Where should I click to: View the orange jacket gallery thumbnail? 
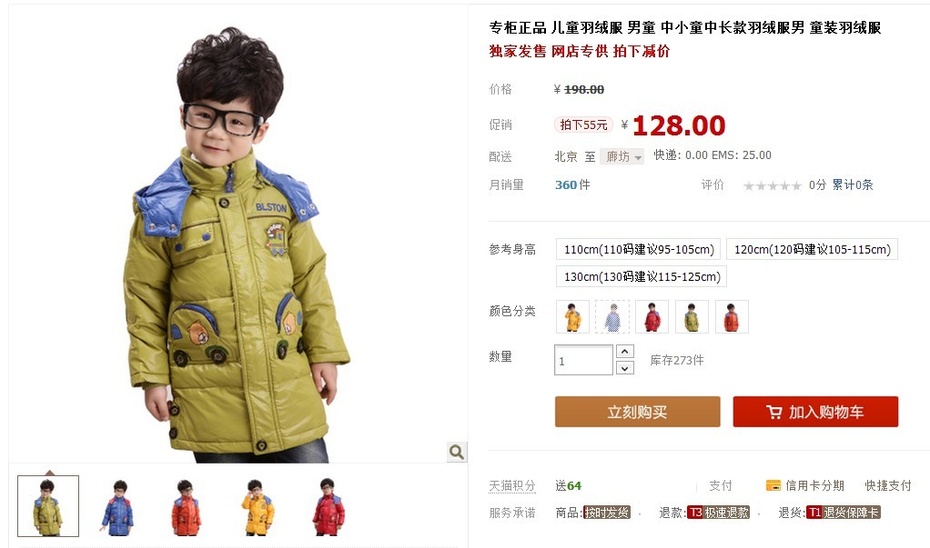[x=186, y=507]
